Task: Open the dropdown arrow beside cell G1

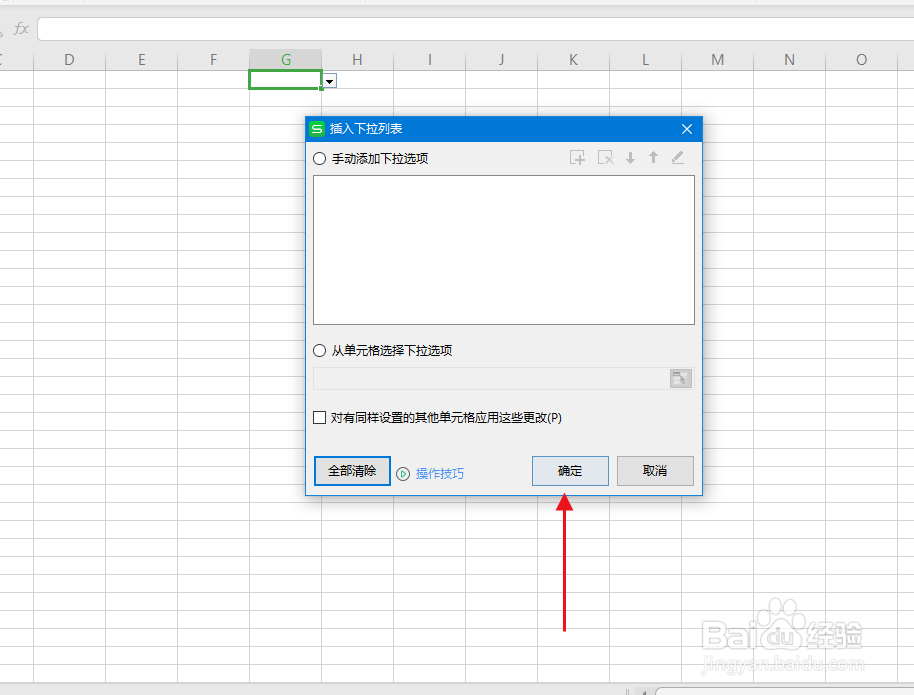Action: 330,82
